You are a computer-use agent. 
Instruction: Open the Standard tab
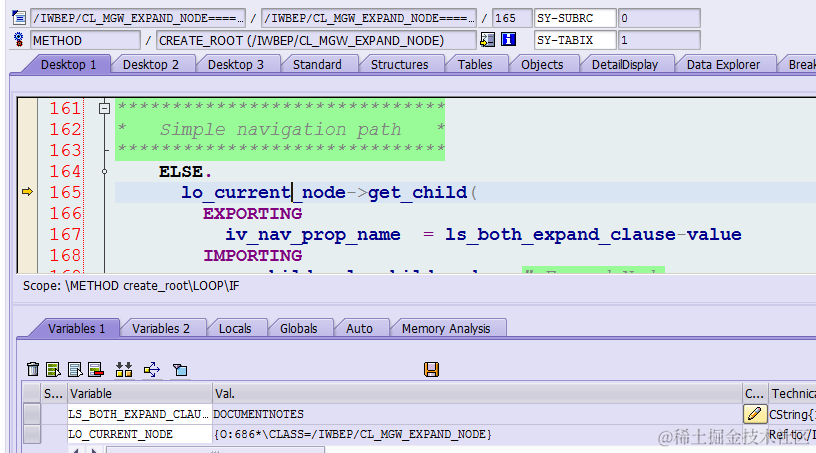[317, 65]
